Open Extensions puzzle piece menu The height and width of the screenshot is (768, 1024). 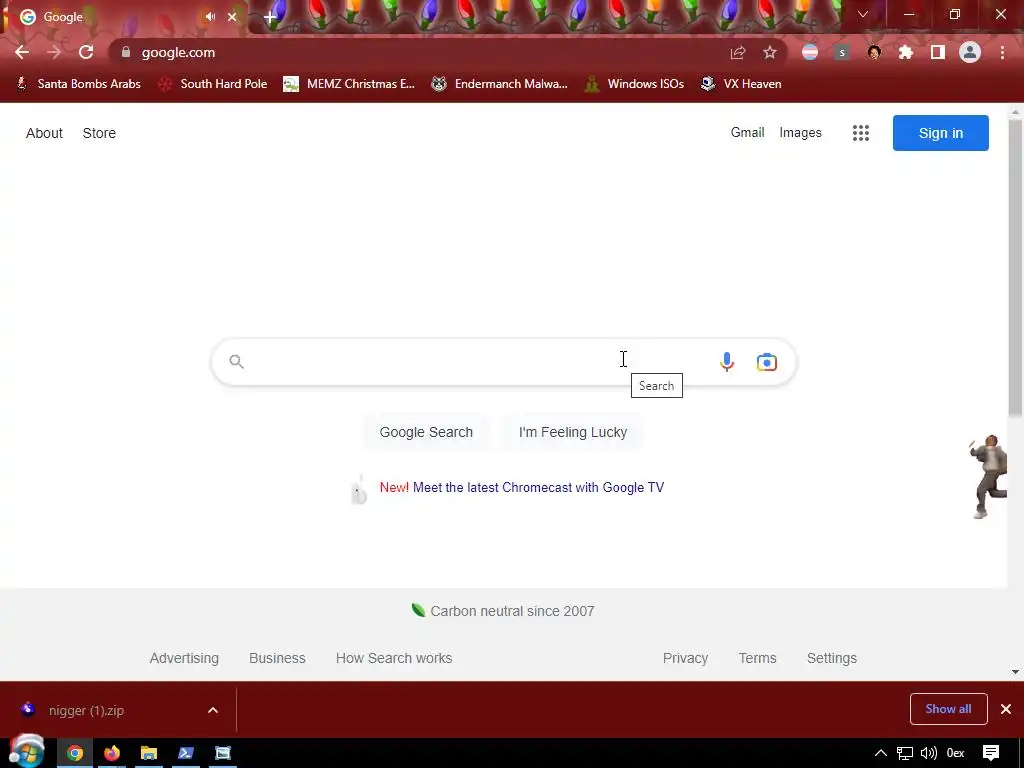906,53
